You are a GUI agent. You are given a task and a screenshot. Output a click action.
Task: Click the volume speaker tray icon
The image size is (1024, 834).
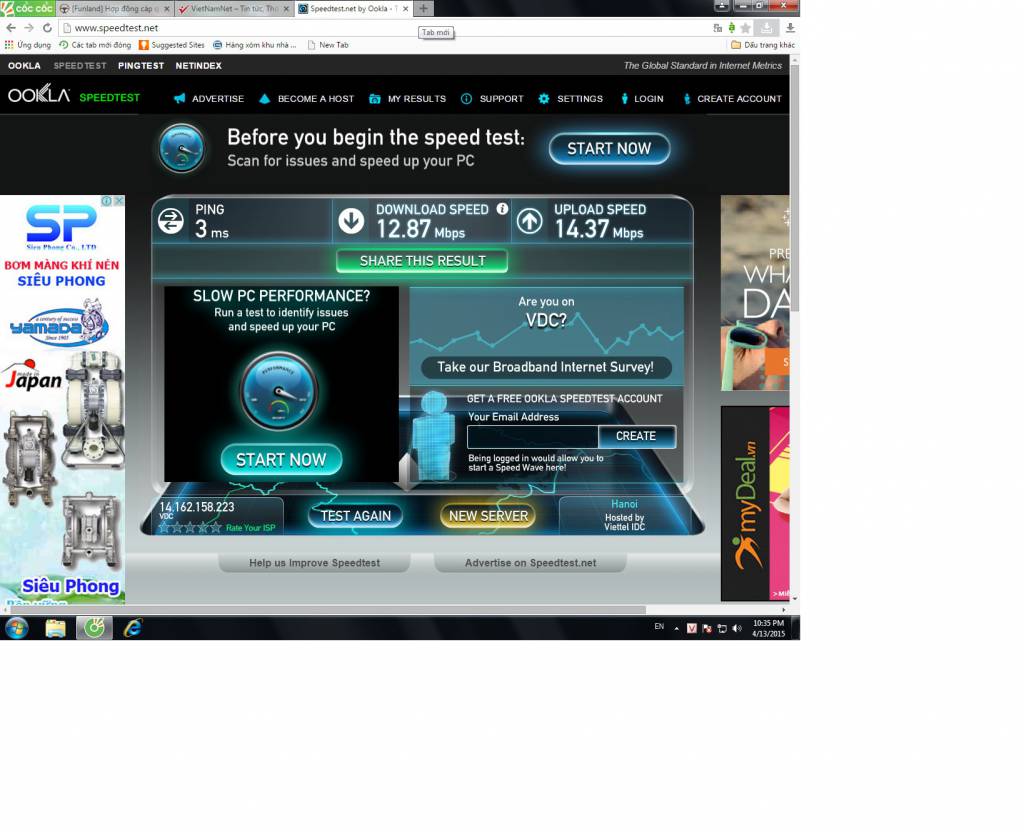[x=737, y=628]
